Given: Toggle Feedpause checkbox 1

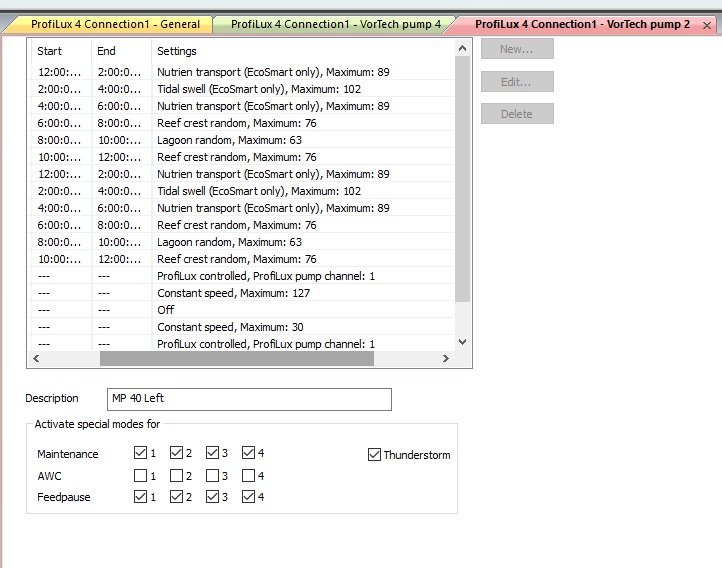Looking at the screenshot, I should tap(140, 497).
